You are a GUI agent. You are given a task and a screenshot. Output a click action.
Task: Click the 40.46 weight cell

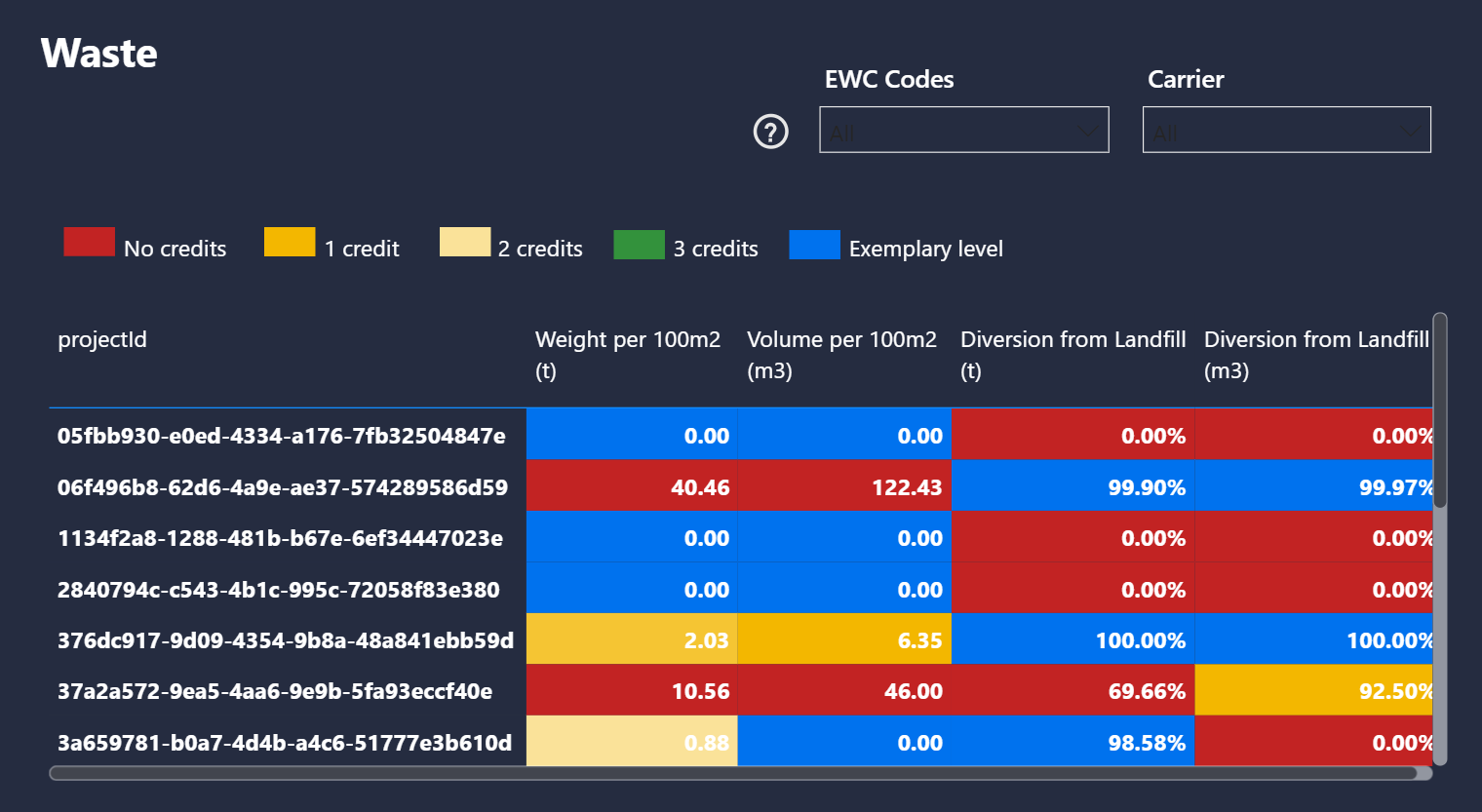[x=632, y=485]
